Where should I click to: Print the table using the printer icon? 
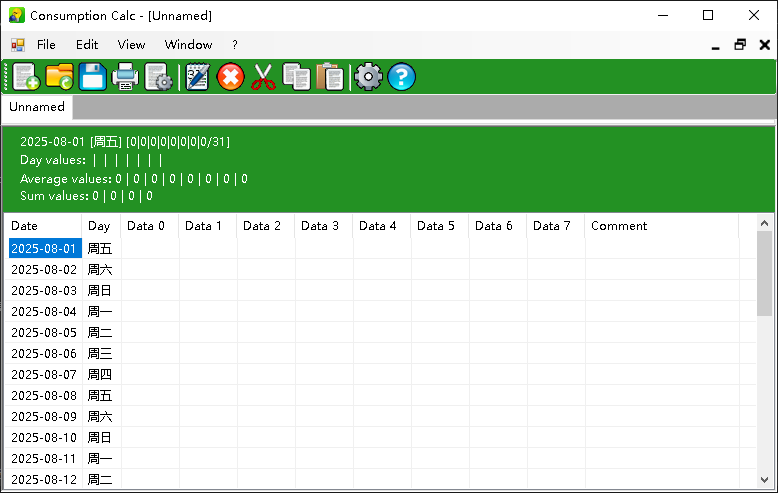[126, 77]
